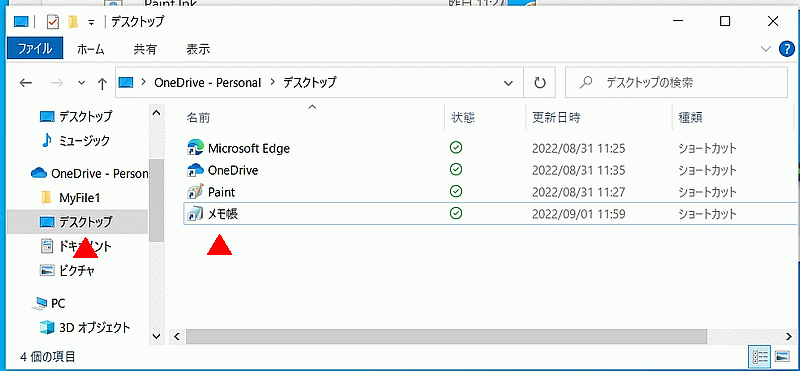Click sync status icon for Paint row
The height and width of the screenshot is (371, 800).
pyautogui.click(x=456, y=191)
